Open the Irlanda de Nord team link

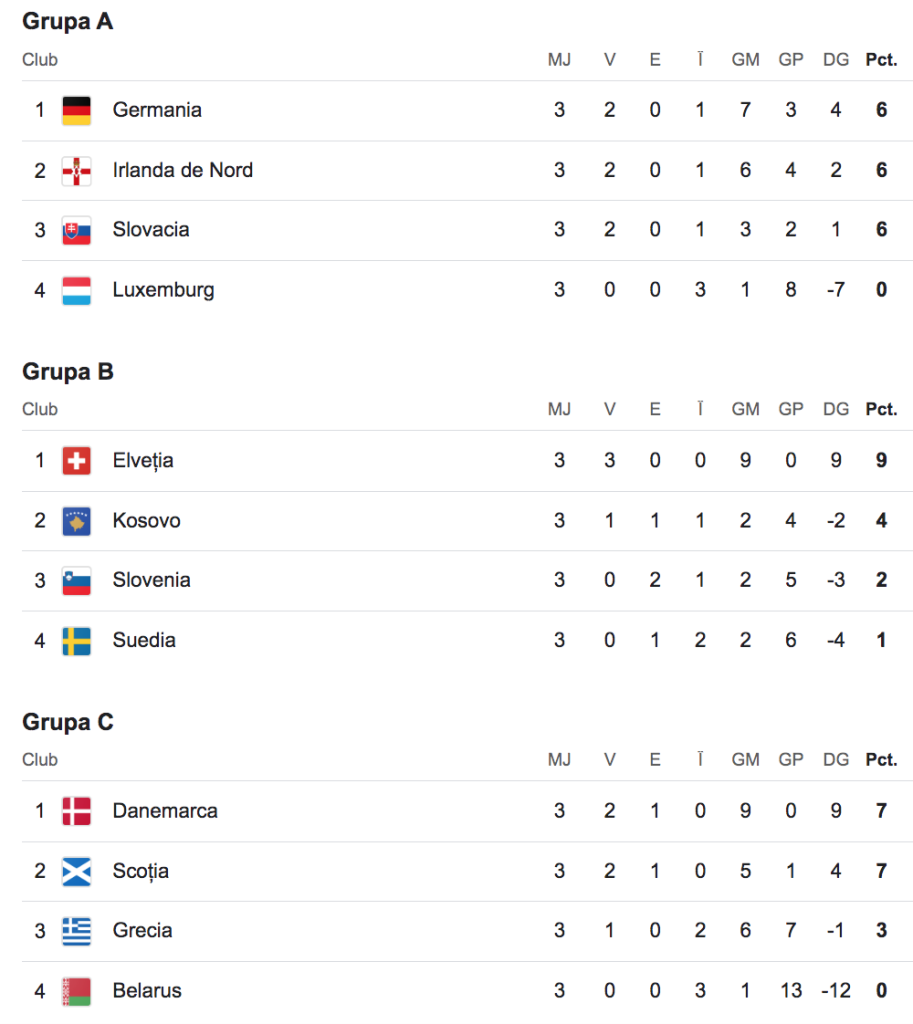pos(182,170)
